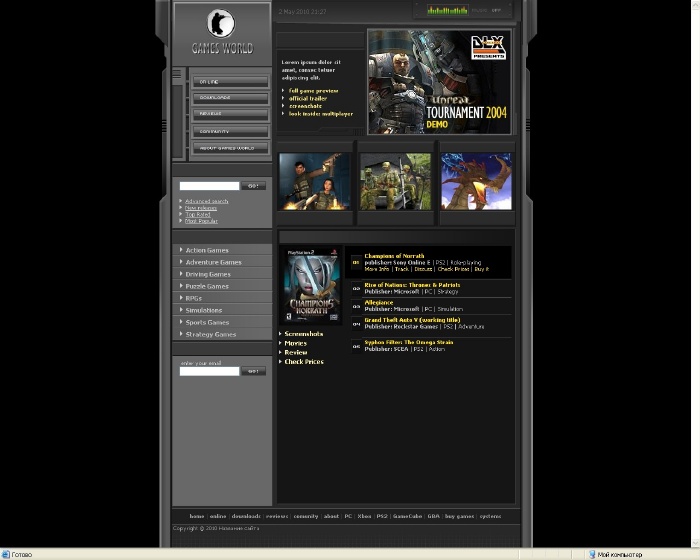The width and height of the screenshot is (700, 560).
Task: Click rank 03 number icon
Action: pyautogui.click(x=356, y=306)
